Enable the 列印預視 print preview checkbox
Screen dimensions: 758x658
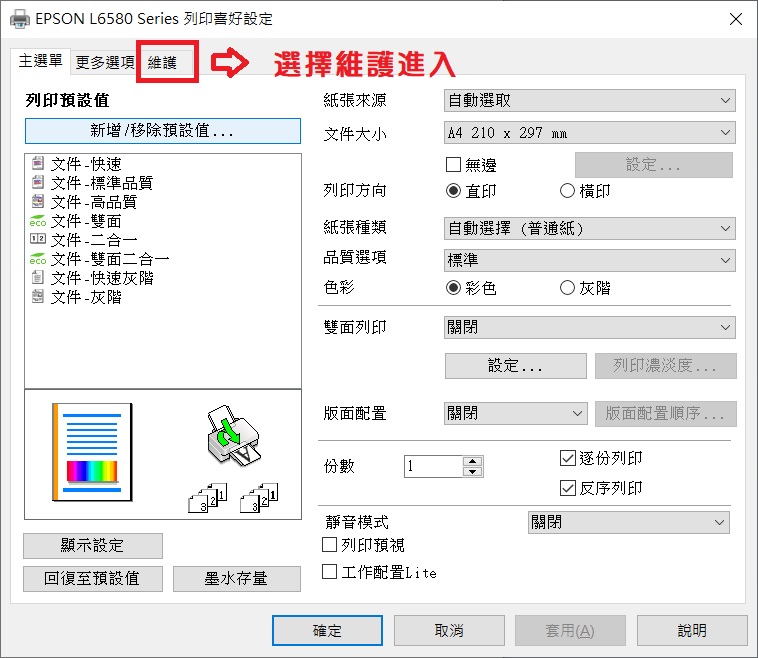tap(330, 544)
